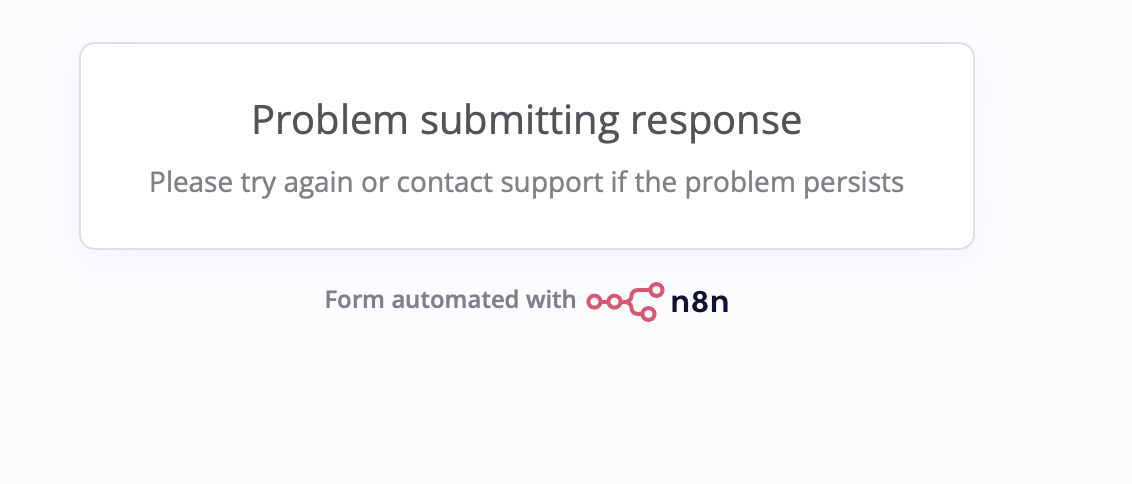Click the word "response" in the heading
Image resolution: width=1132 pixels, height=484 pixels.
coord(716,120)
